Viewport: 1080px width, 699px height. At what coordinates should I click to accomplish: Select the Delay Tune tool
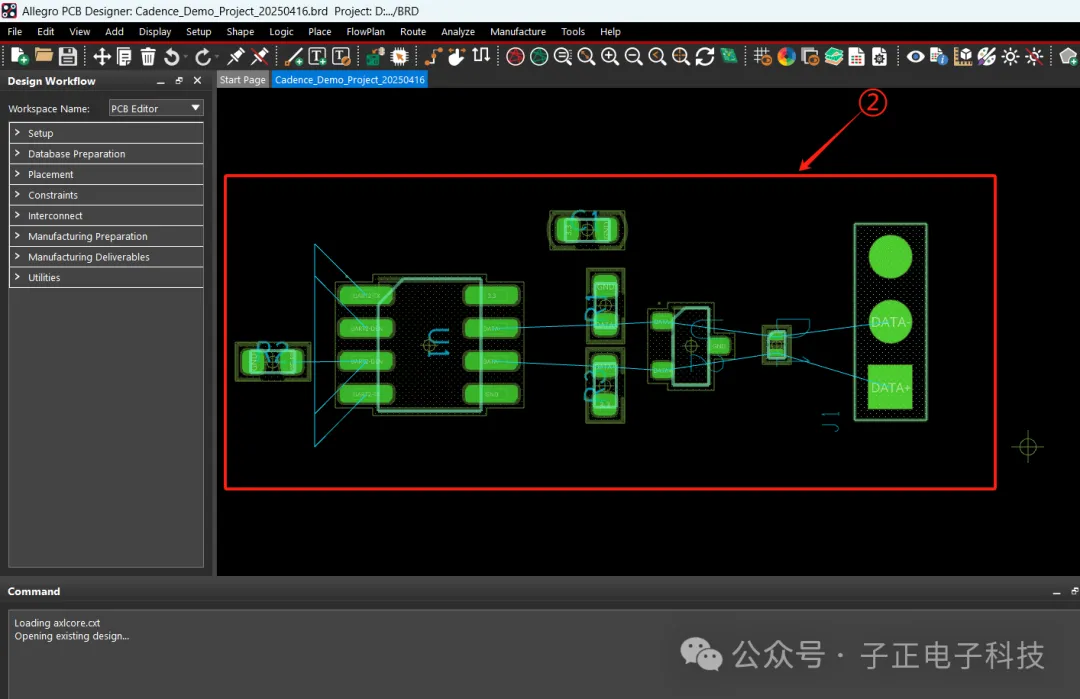(481, 55)
